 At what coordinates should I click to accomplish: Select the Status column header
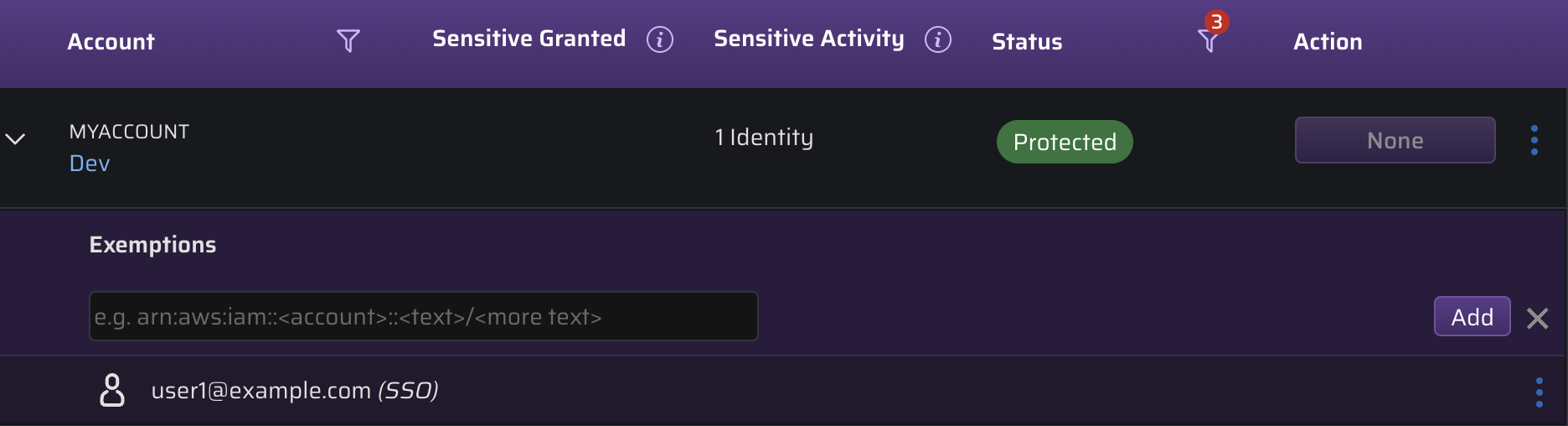tap(1027, 41)
